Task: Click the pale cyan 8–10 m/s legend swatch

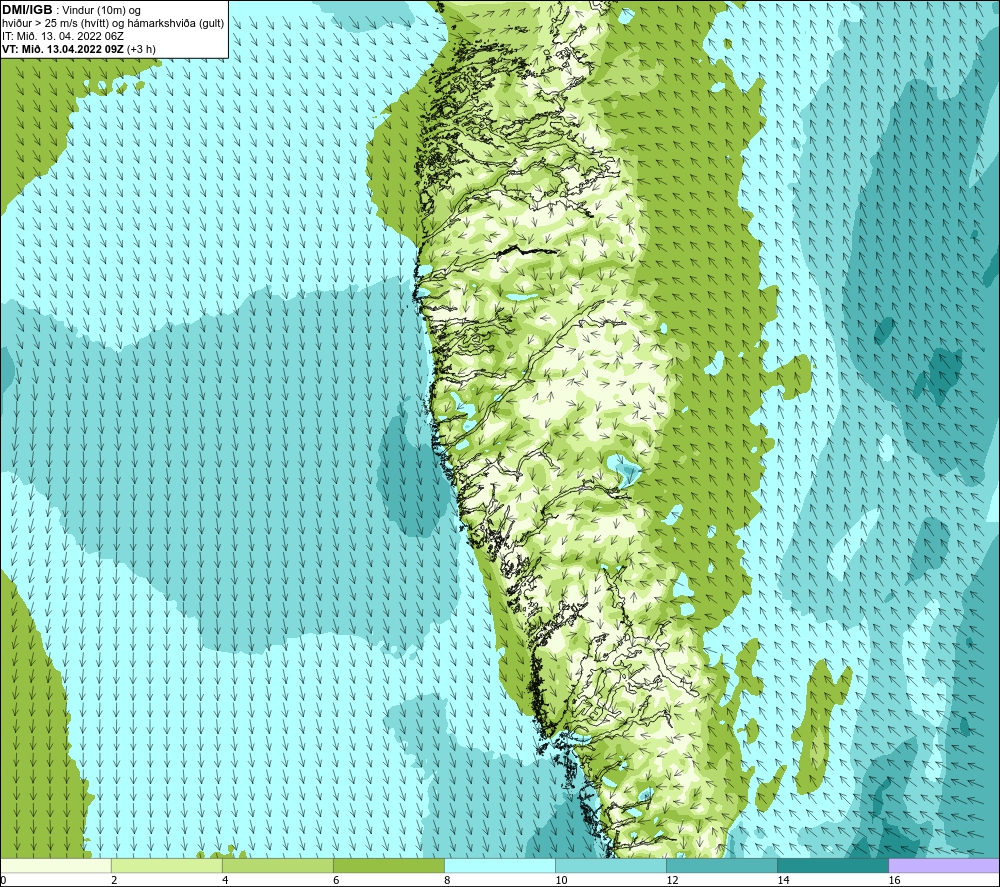Action: (x=499, y=865)
